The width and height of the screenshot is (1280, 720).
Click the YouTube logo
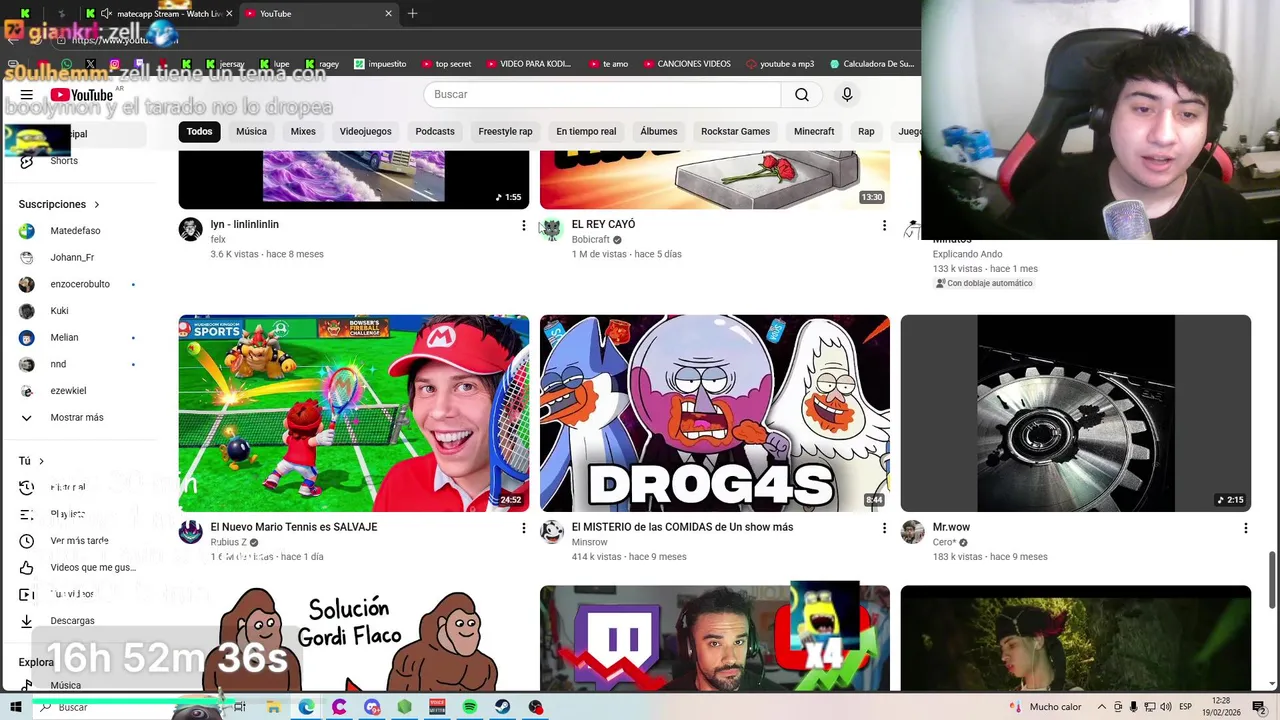coord(82,95)
